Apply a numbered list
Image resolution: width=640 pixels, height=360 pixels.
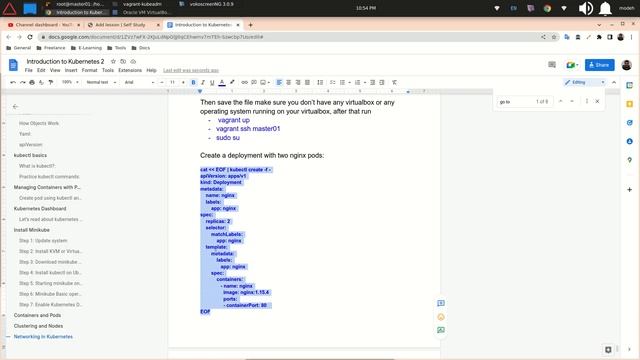point(359,82)
